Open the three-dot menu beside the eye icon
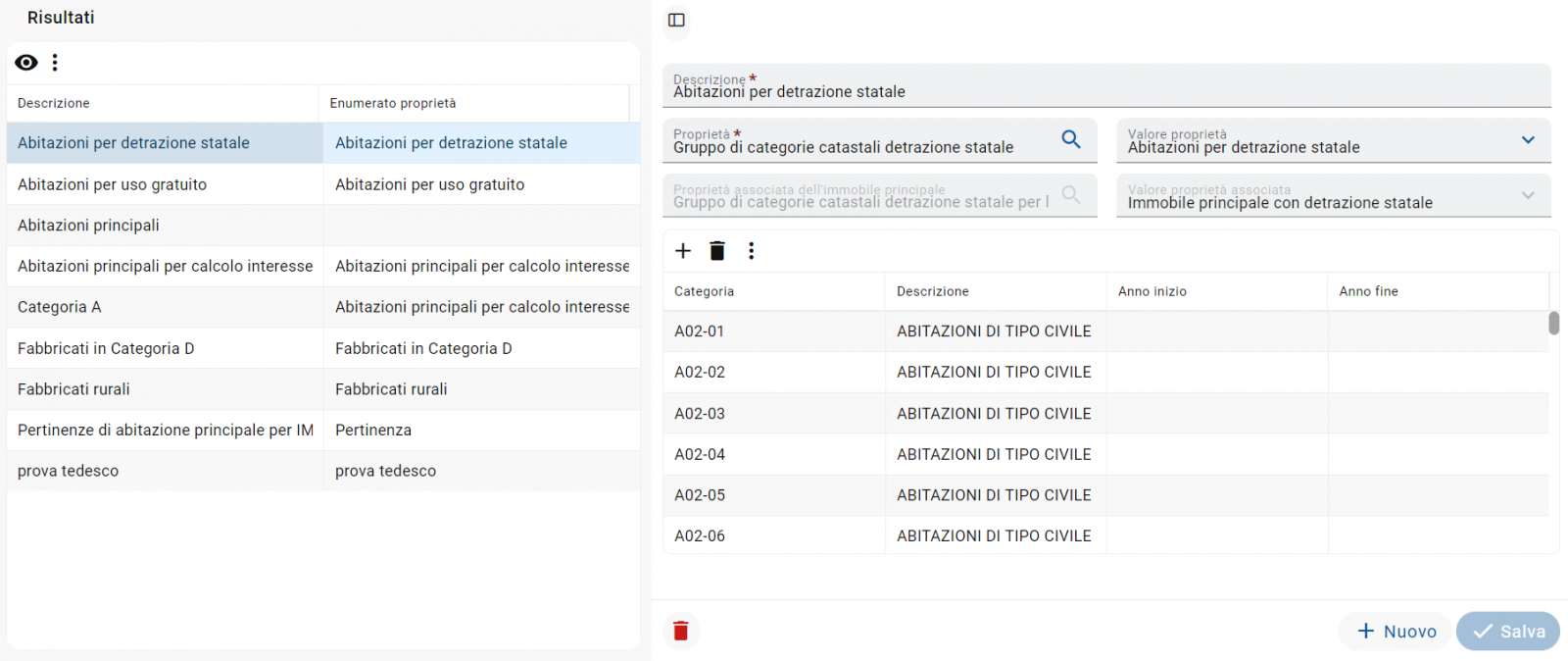 (55, 63)
